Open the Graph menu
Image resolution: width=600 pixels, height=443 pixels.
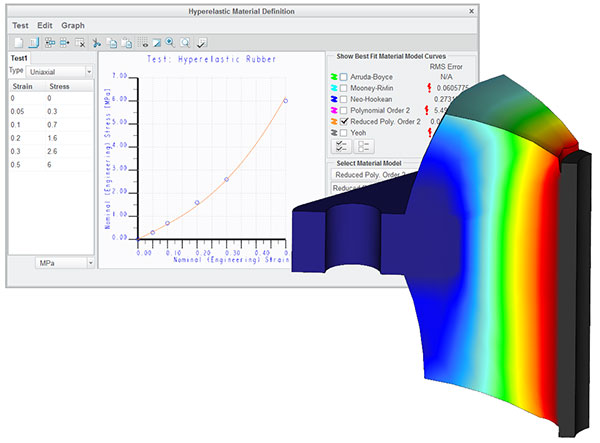(73, 25)
